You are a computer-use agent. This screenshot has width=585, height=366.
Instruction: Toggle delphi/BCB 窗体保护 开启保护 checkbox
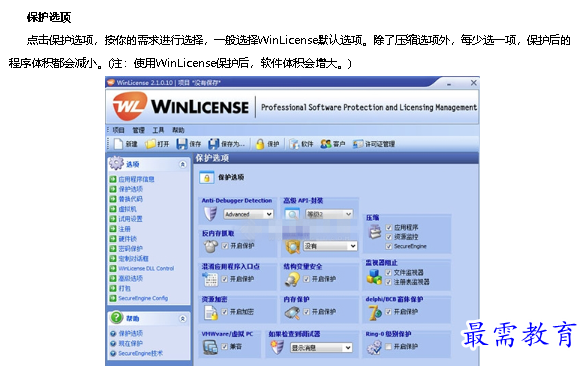(389, 312)
